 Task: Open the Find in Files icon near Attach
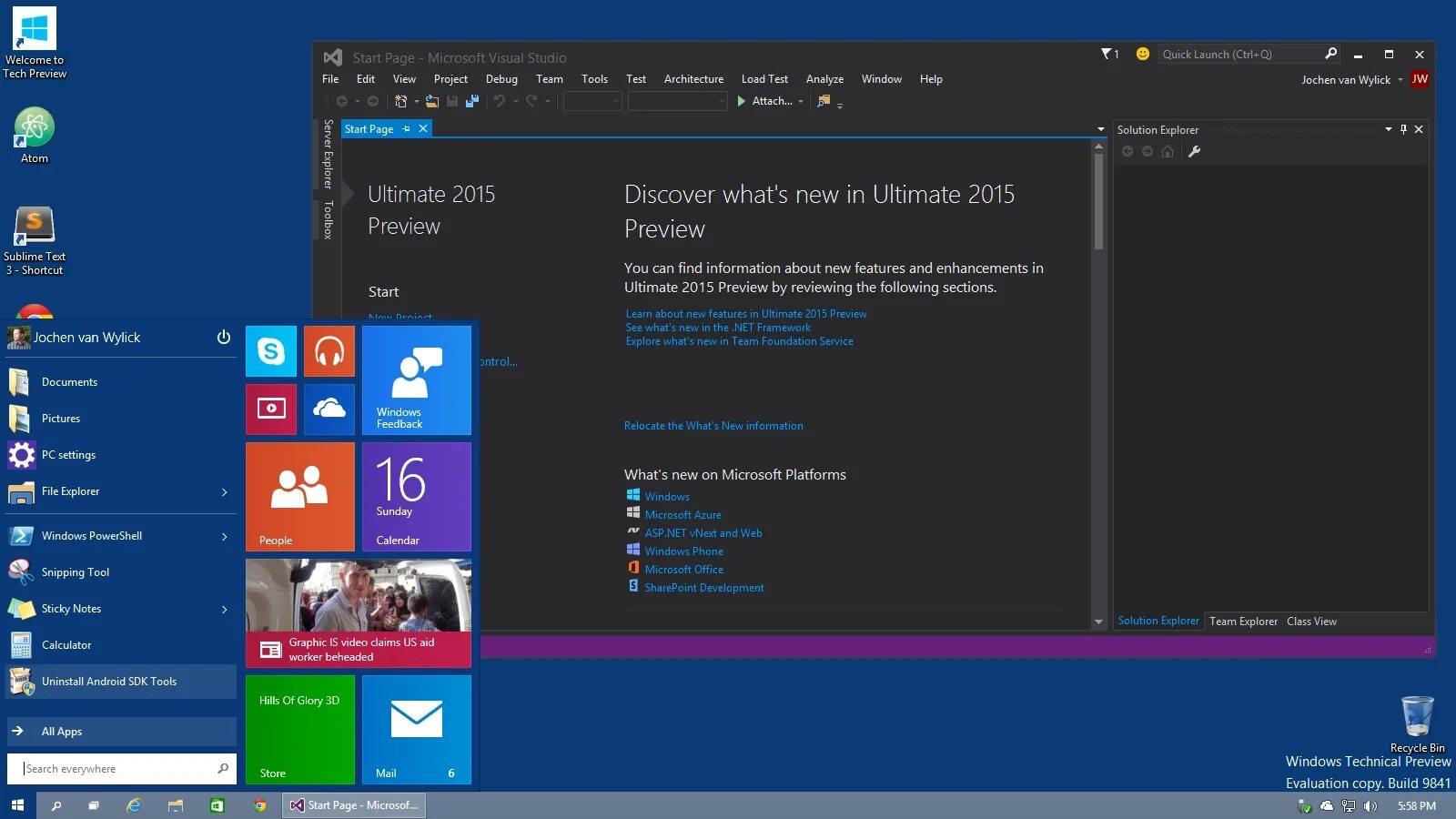tap(821, 101)
